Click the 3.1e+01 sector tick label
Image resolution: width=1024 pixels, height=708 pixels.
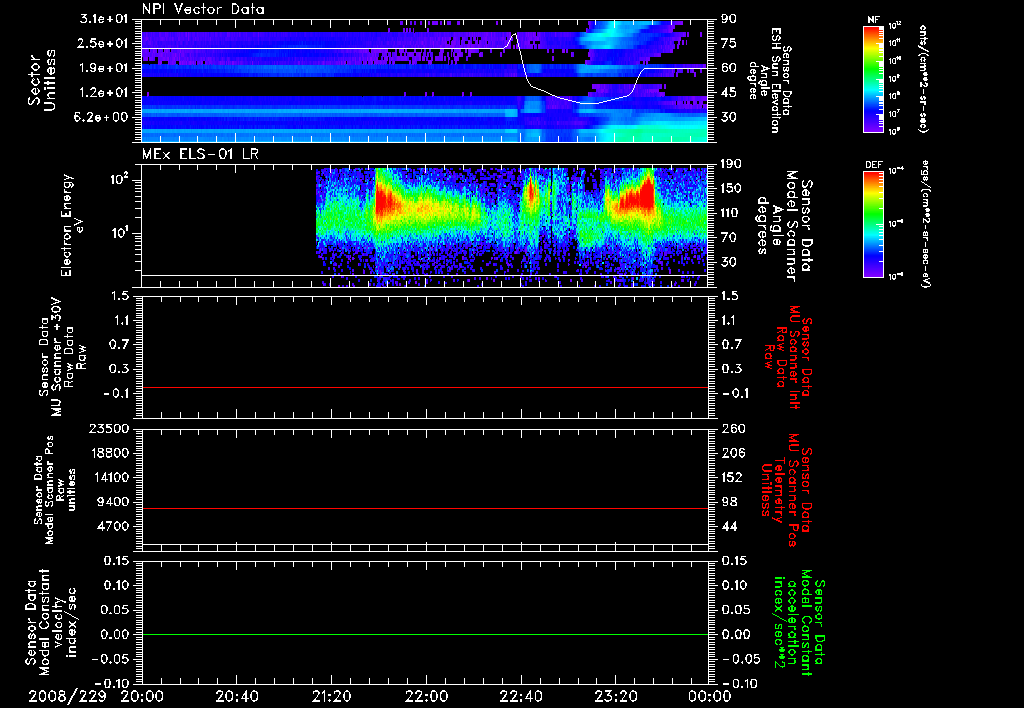(x=104, y=19)
